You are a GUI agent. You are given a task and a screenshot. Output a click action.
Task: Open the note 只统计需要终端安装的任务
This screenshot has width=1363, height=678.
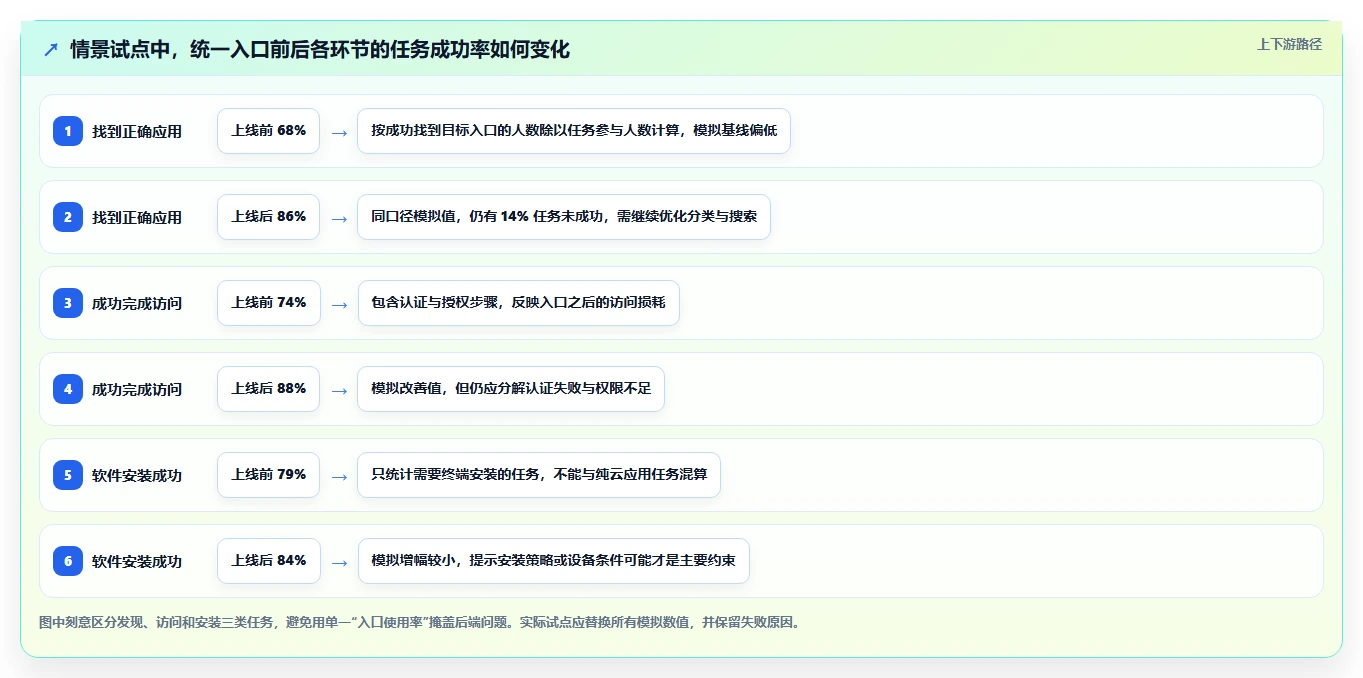tap(539, 475)
